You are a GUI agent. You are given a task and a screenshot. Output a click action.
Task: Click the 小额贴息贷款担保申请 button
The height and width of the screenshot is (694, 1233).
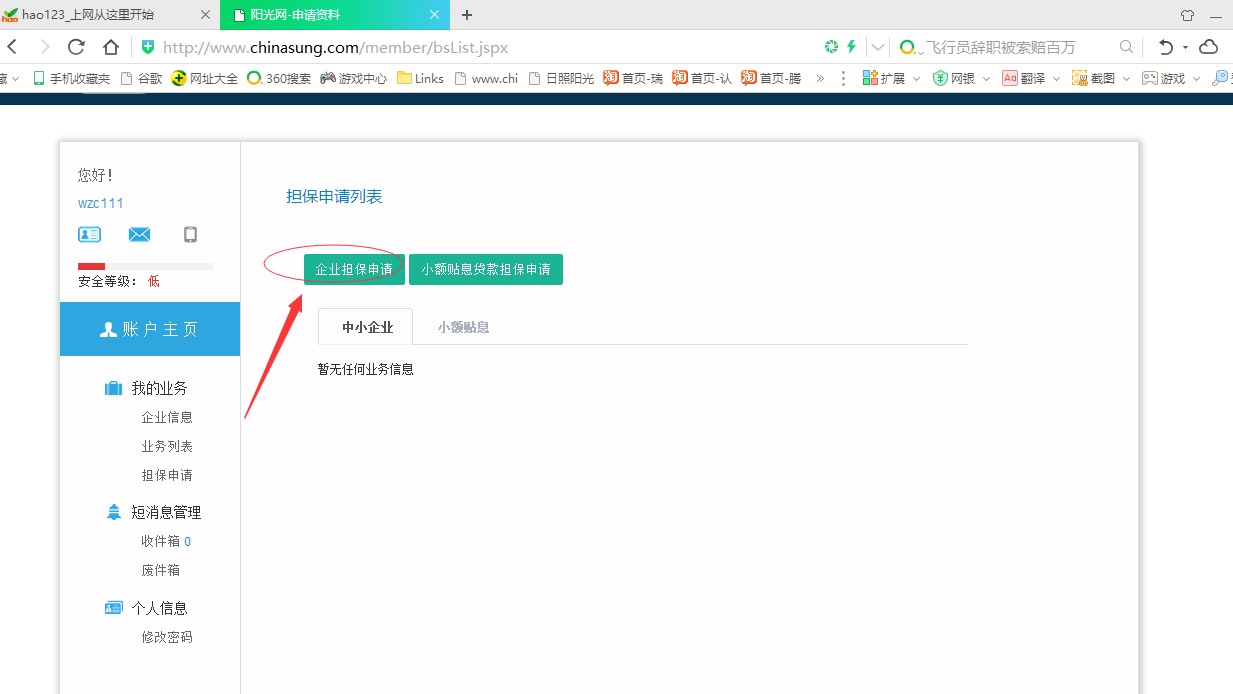click(486, 269)
